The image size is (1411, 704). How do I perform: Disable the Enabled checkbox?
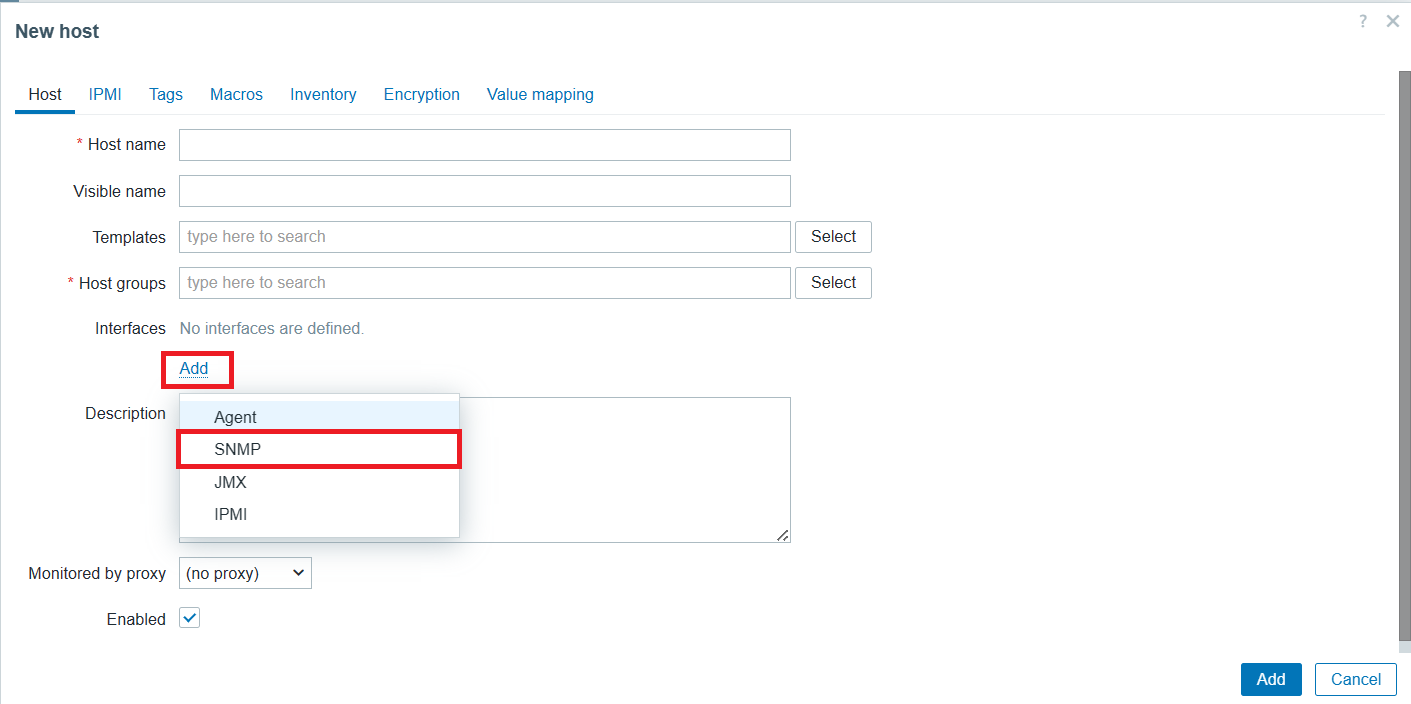click(x=189, y=617)
